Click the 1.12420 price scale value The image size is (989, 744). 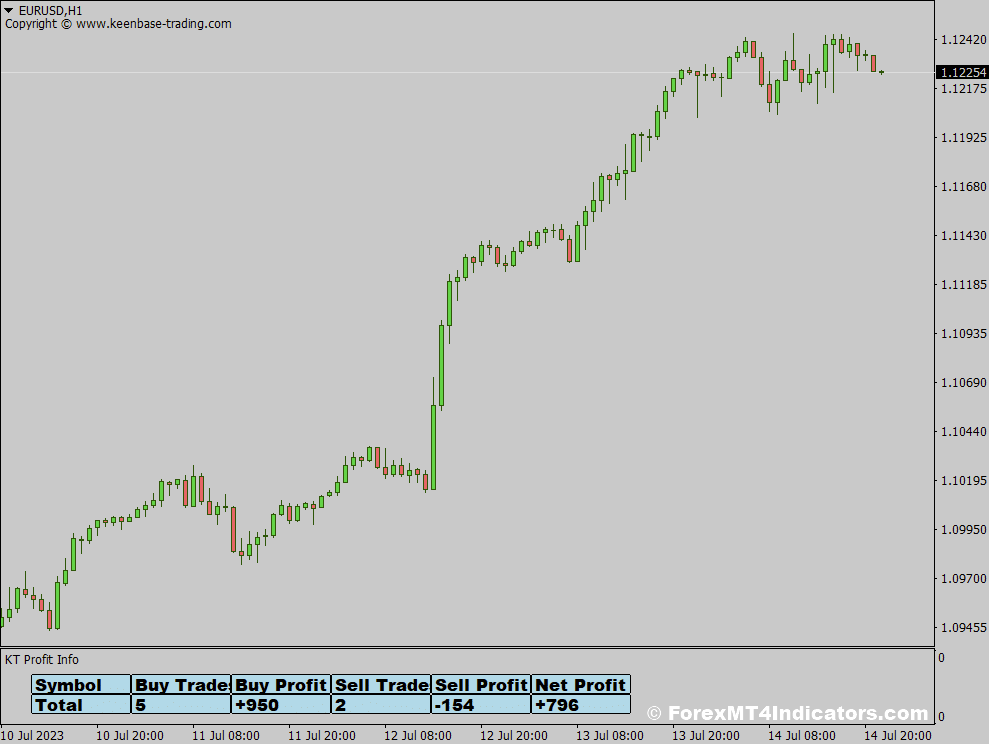(x=963, y=40)
